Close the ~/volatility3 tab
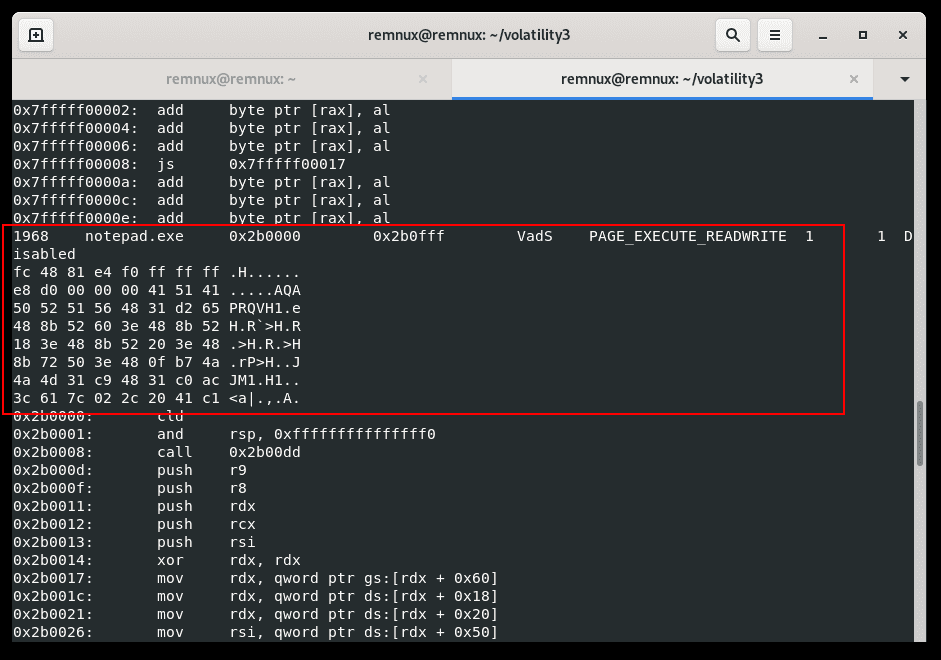Image resolution: width=941 pixels, height=660 pixels. click(854, 79)
